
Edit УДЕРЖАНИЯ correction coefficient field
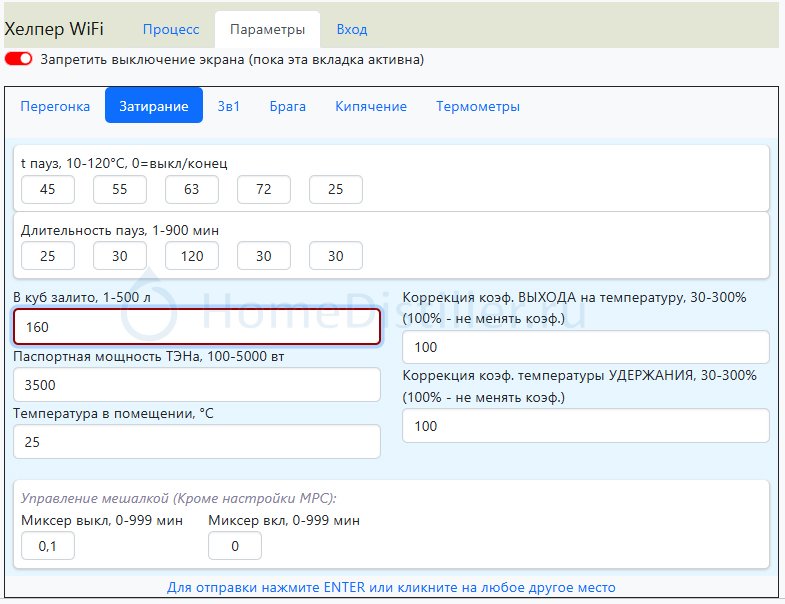pos(586,426)
